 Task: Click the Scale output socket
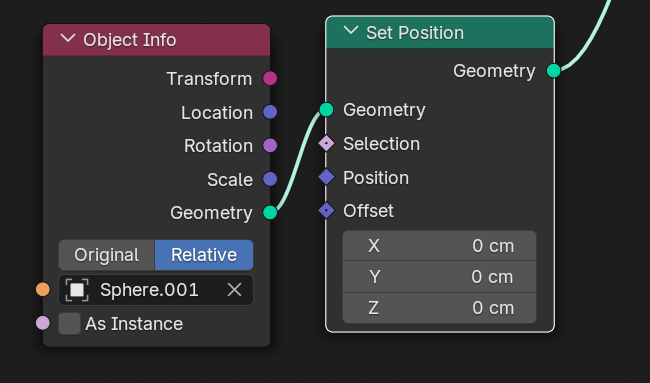coord(270,179)
